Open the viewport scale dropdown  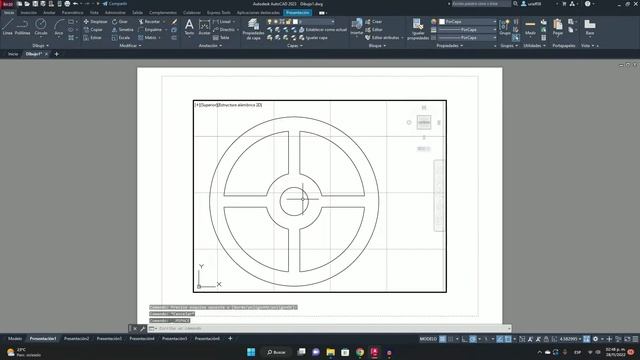(x=570, y=339)
